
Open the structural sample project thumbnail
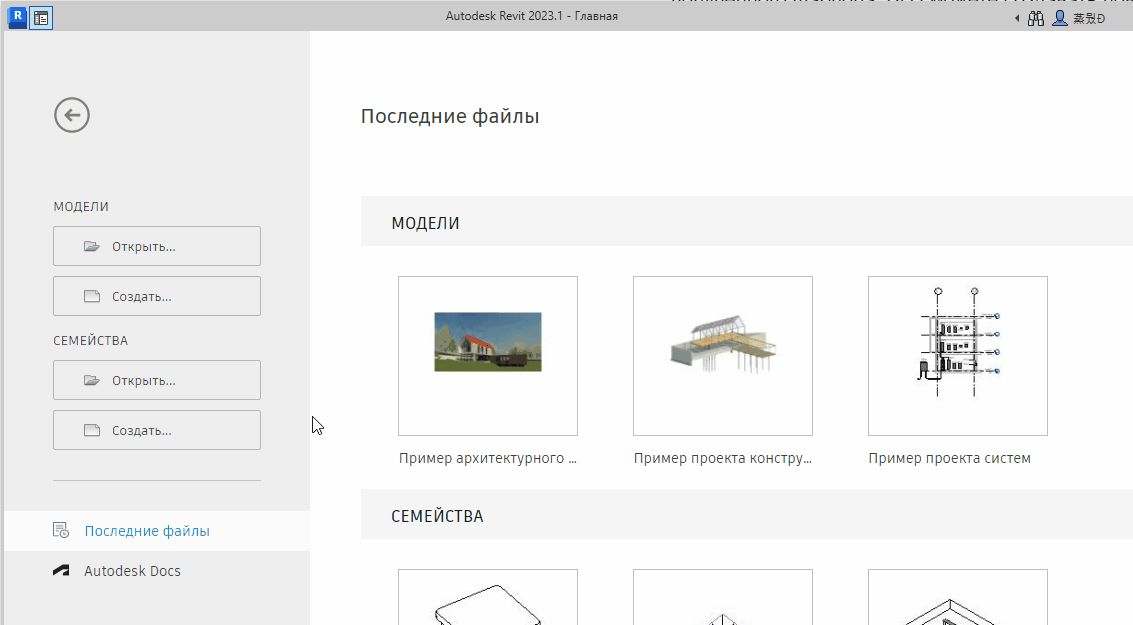click(723, 356)
